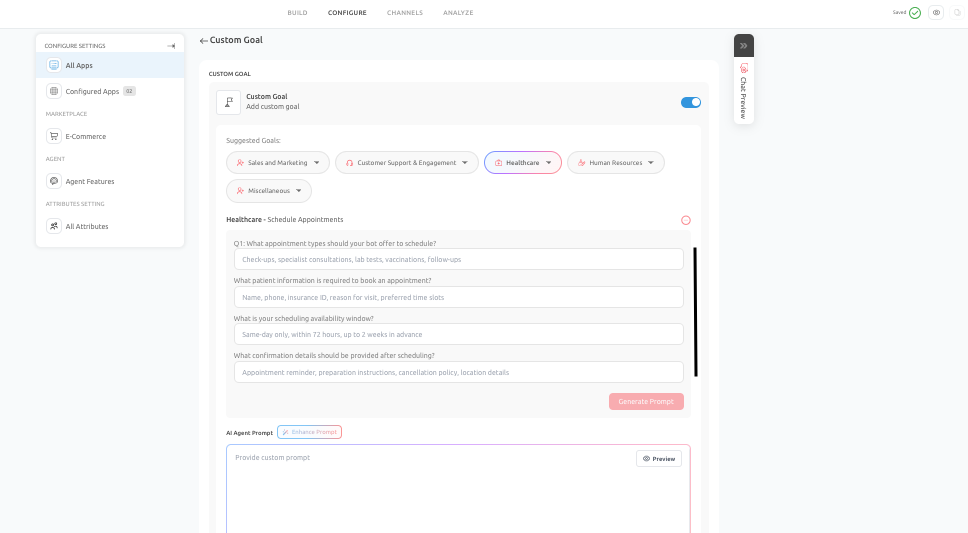Viewport: 968px width, 533px height.
Task: Select the Agent Features icon
Action: (x=54, y=181)
